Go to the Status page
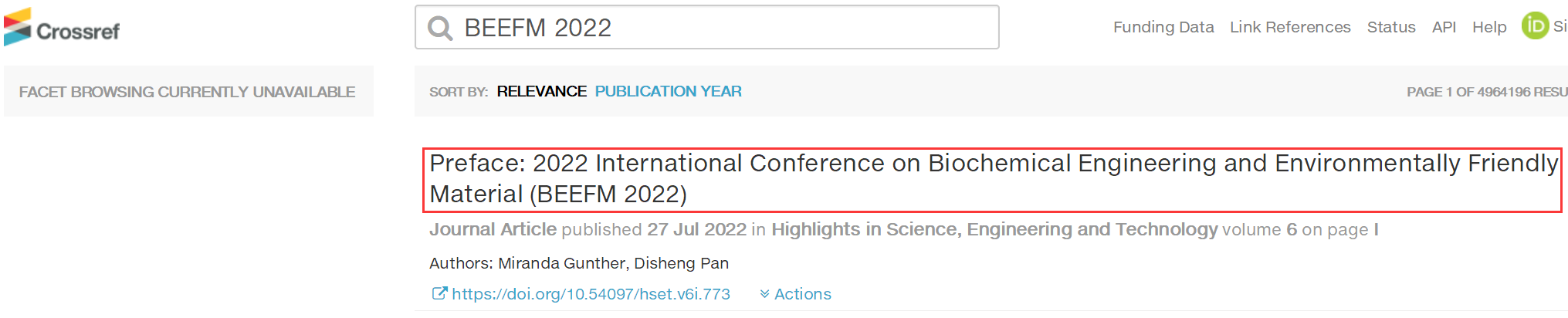Screen dimensions: 1568x318 pos(1391,27)
